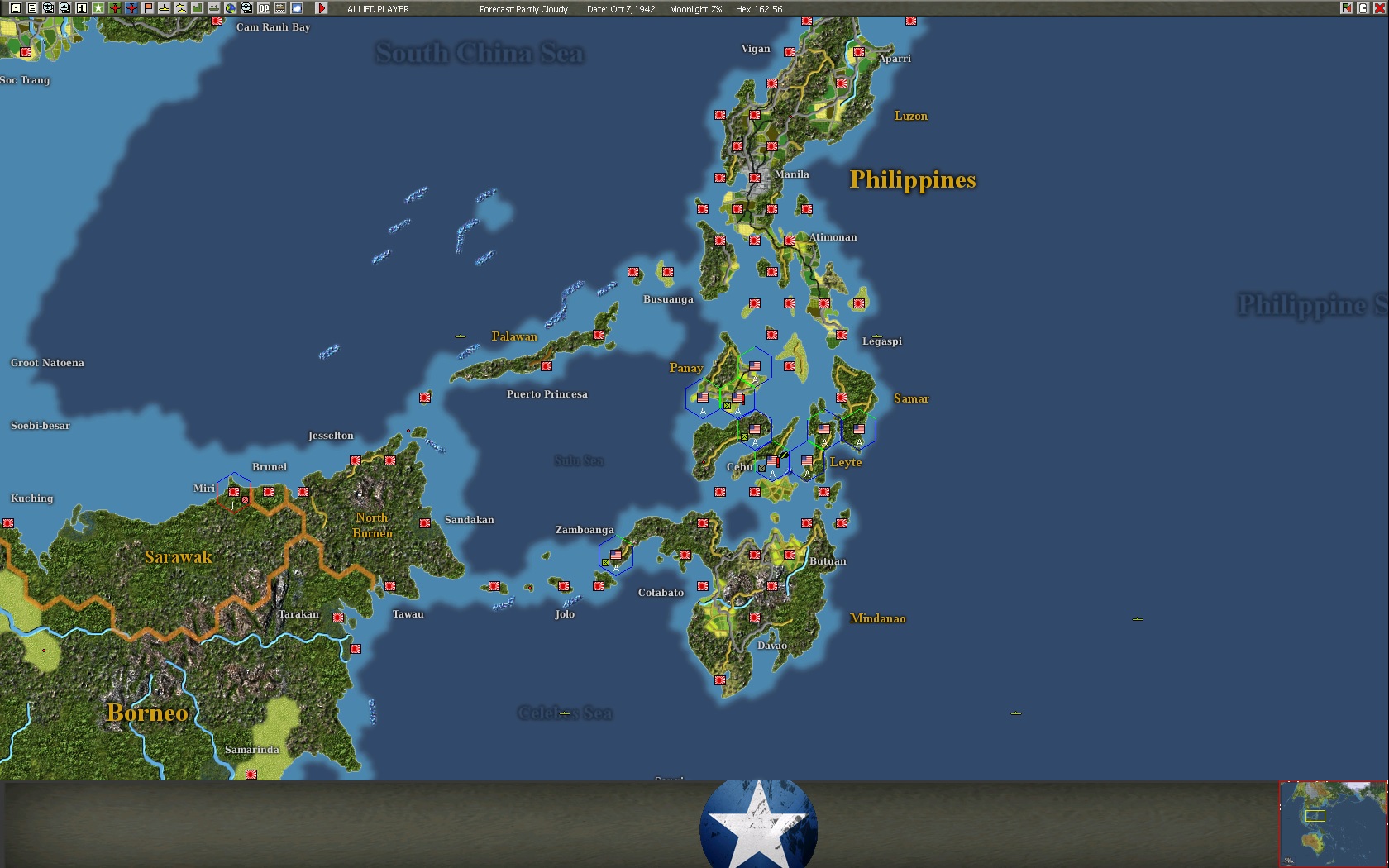The width and height of the screenshot is (1389, 868).
Task: Open the globe icon in the toolbar
Action: (x=230, y=8)
